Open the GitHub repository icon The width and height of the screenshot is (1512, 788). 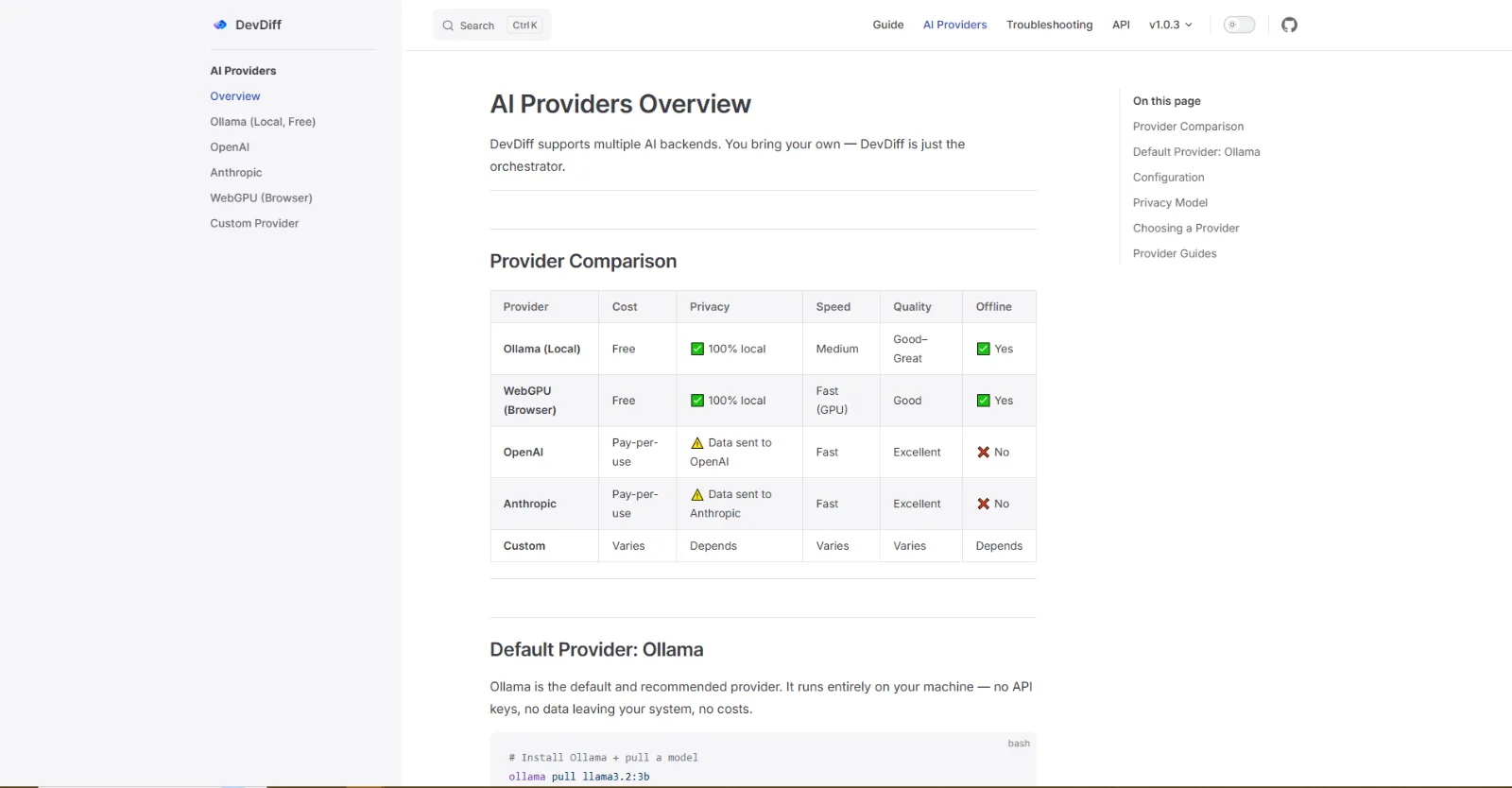(1289, 25)
